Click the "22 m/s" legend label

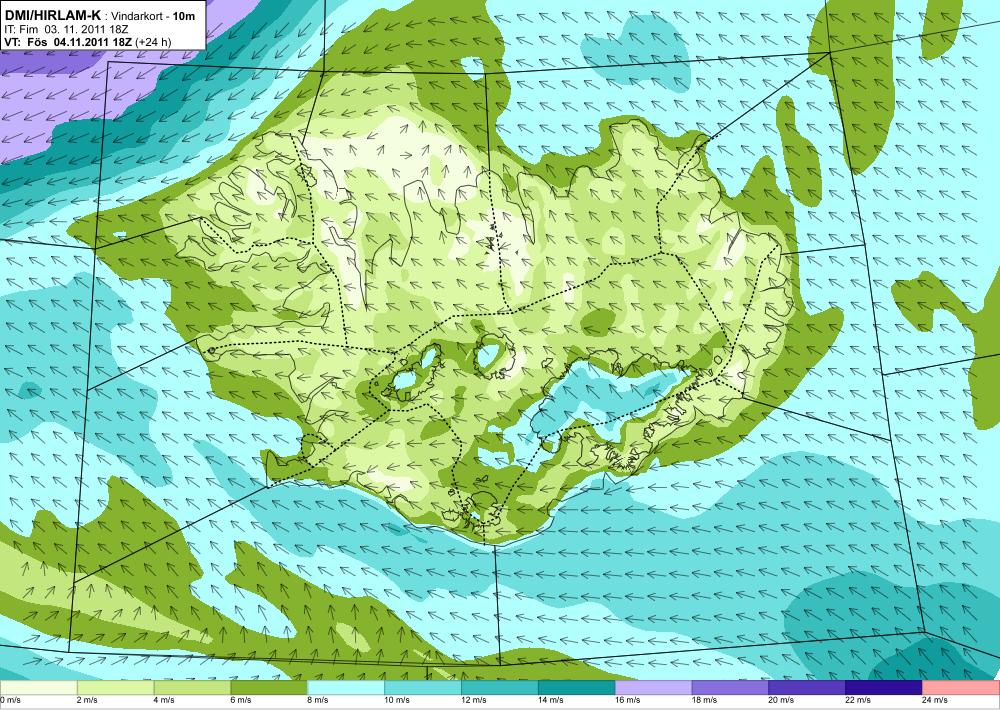(x=858, y=700)
